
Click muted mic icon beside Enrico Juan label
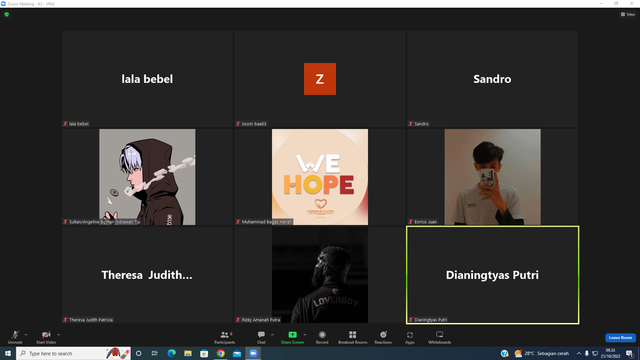point(411,222)
